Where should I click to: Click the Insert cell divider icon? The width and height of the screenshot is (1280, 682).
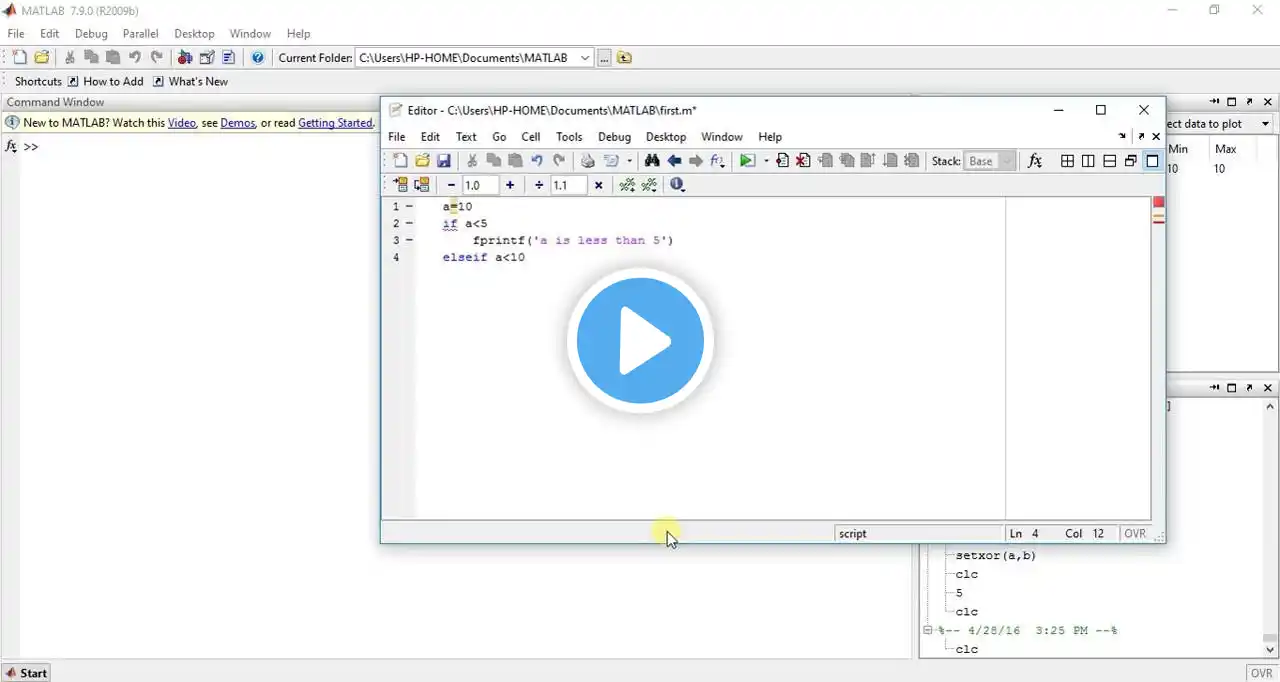pyautogui.click(x=627, y=185)
